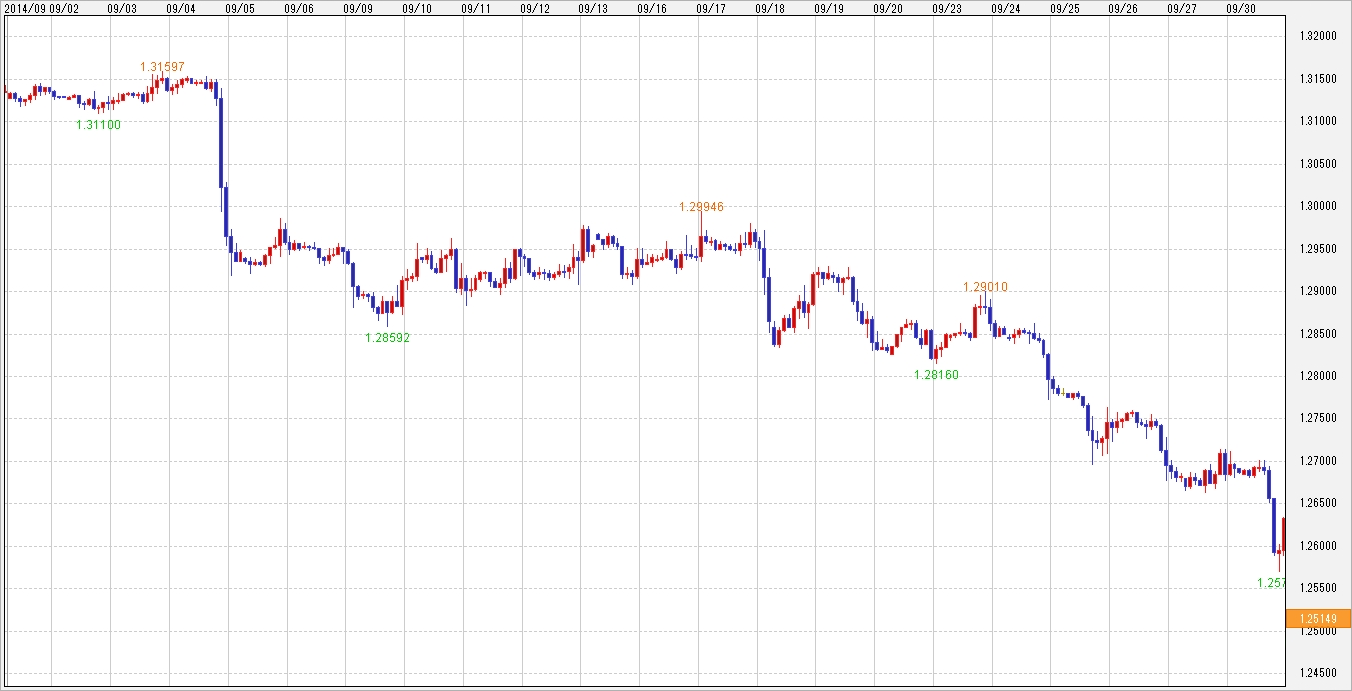The image size is (1352, 691).
Task: Click the 1.31597 high price label
Action: pyautogui.click(x=162, y=67)
